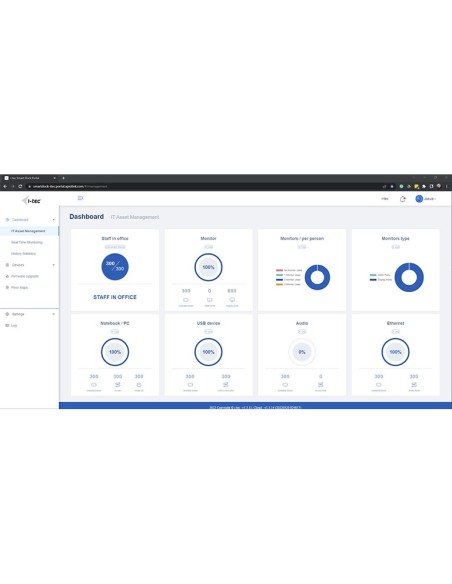The height and width of the screenshot is (584, 452).
Task: Click the orange legend swatch in Monitors per person
Action: [279, 284]
